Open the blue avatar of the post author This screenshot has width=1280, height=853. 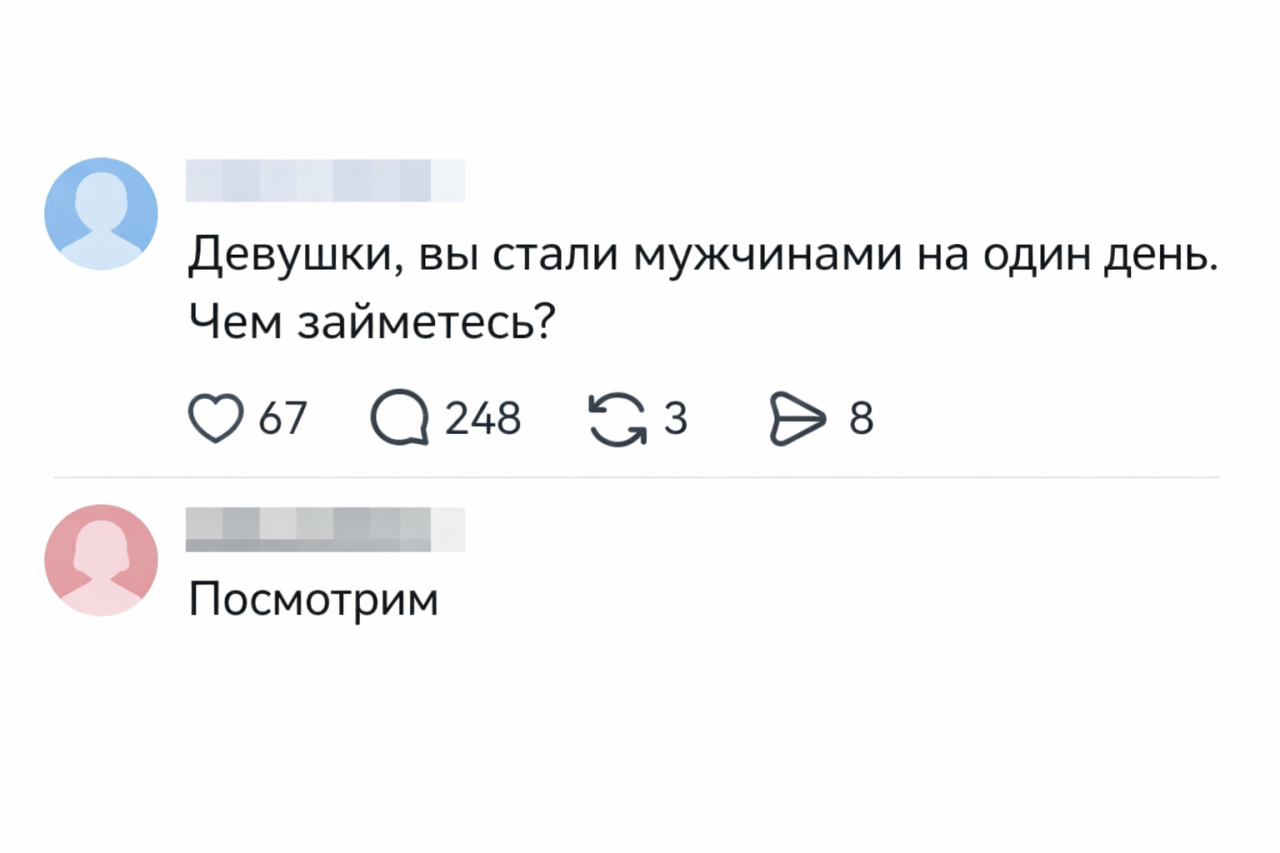[x=101, y=213]
